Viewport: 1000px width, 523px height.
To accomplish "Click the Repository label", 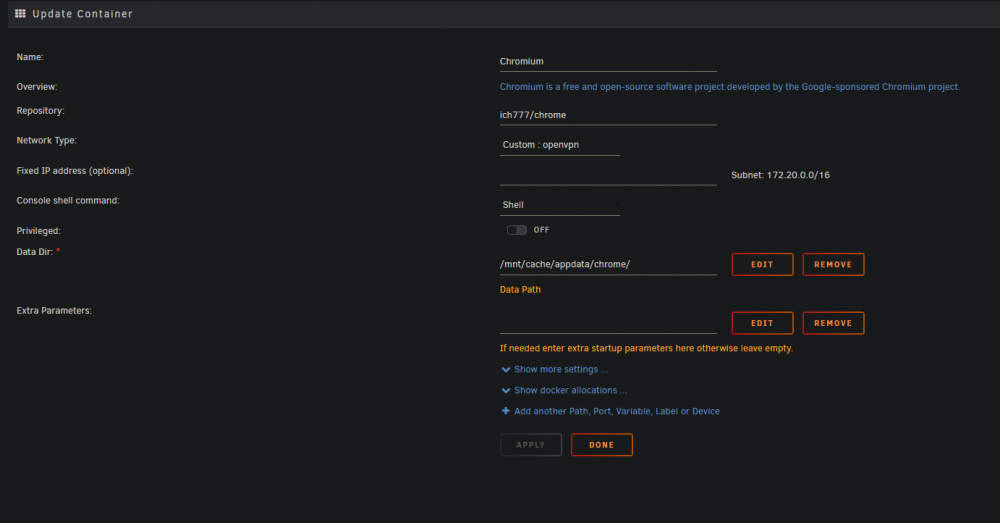I will click(40, 111).
